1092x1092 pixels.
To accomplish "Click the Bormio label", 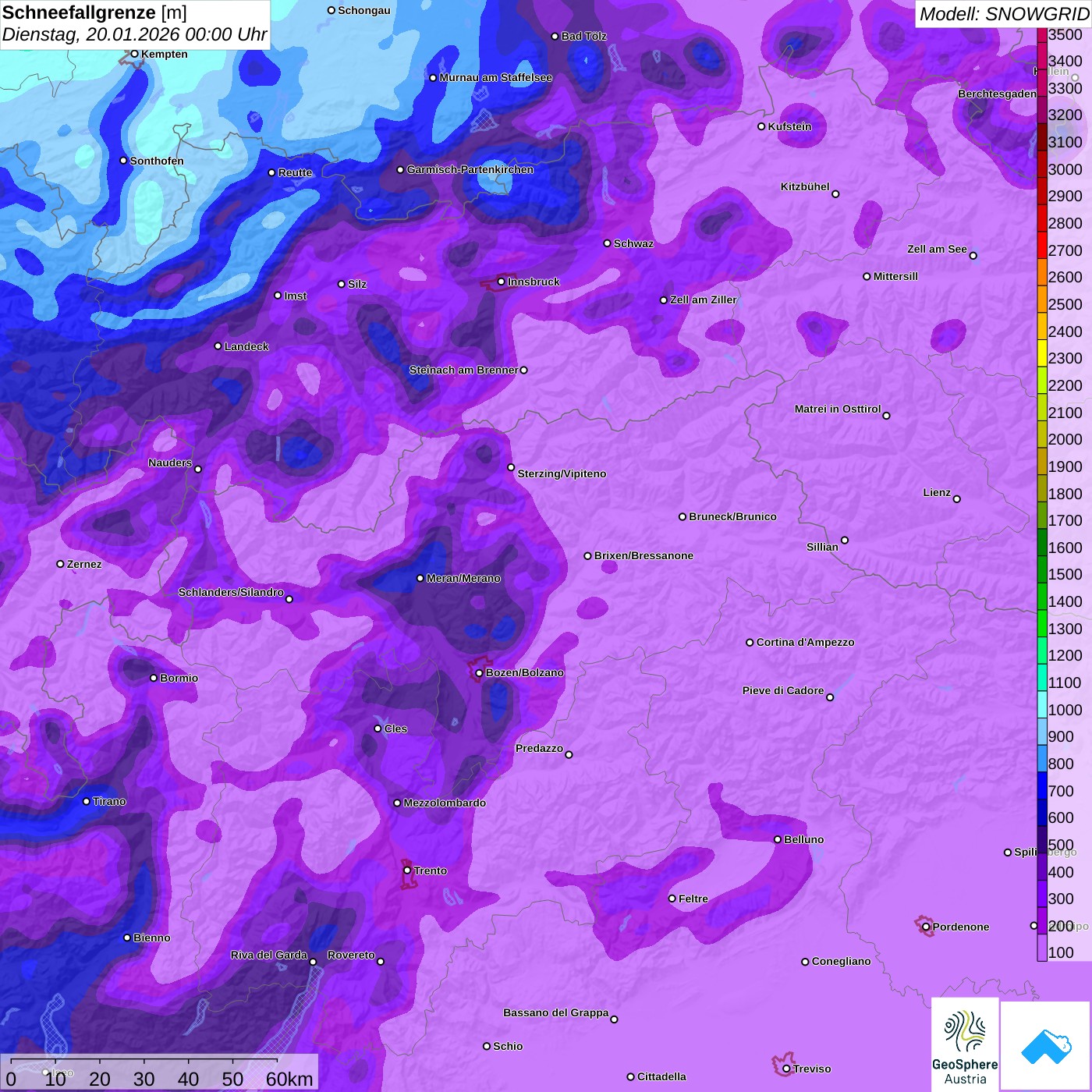I will (179, 678).
